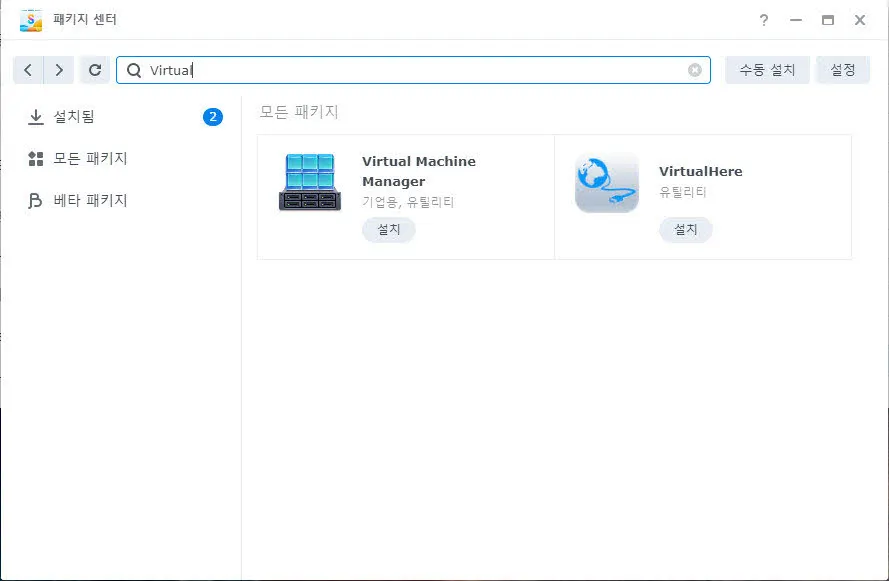This screenshot has width=889, height=581.
Task: Install the VirtualHere package
Action: (685, 230)
